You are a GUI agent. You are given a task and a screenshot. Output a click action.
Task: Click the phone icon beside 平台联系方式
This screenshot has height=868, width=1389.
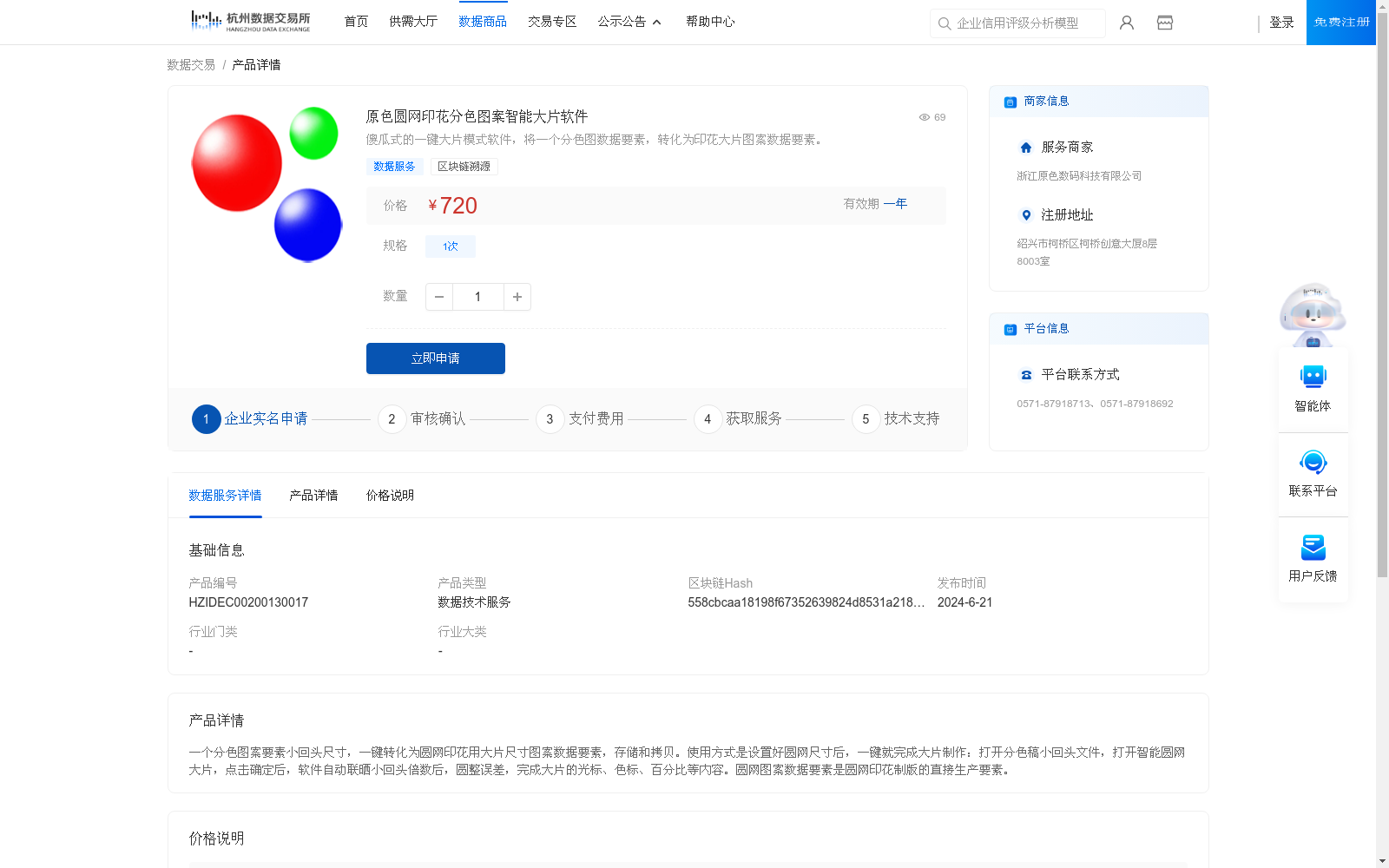tap(1026, 375)
